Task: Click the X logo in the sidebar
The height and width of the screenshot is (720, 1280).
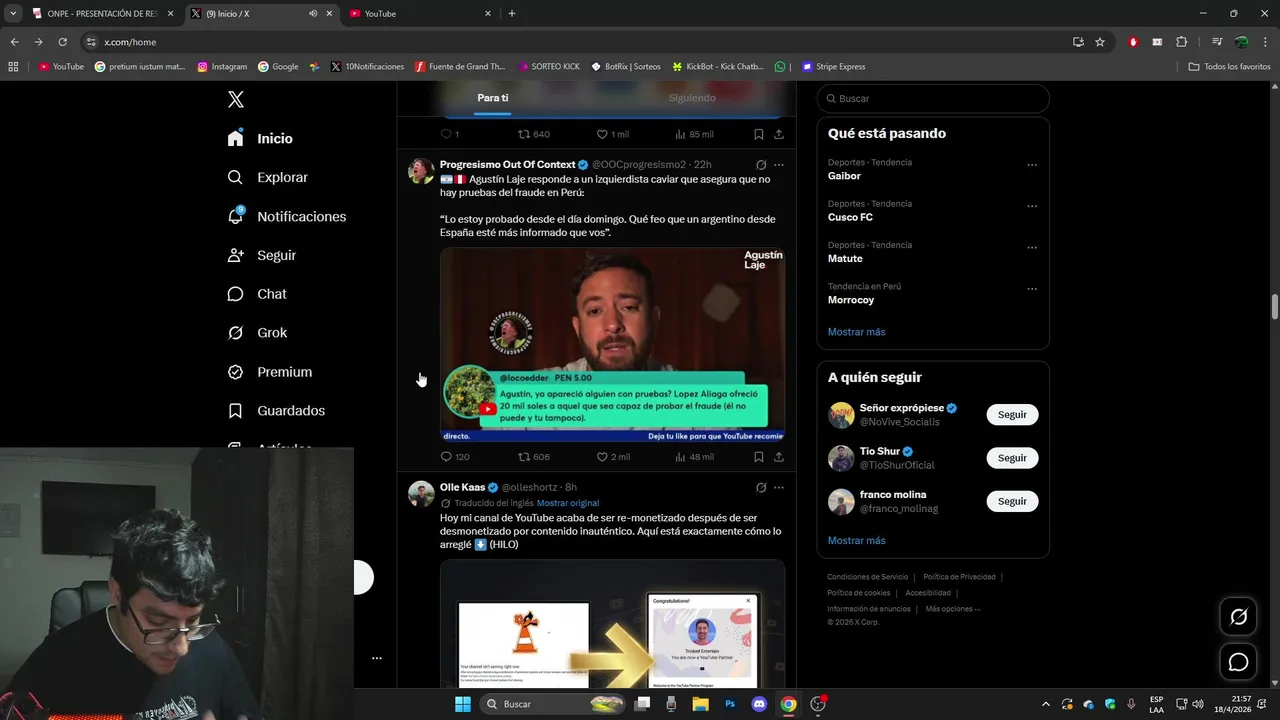Action: click(236, 99)
